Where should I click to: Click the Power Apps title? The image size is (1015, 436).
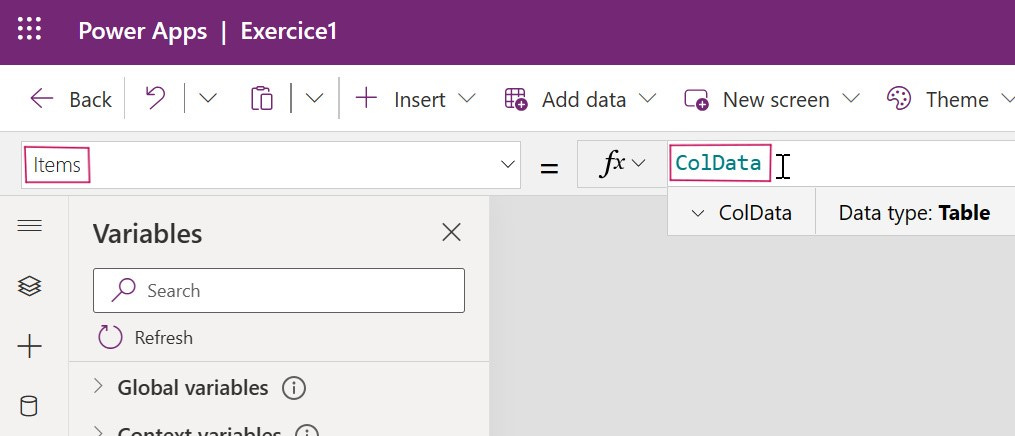coord(143,31)
